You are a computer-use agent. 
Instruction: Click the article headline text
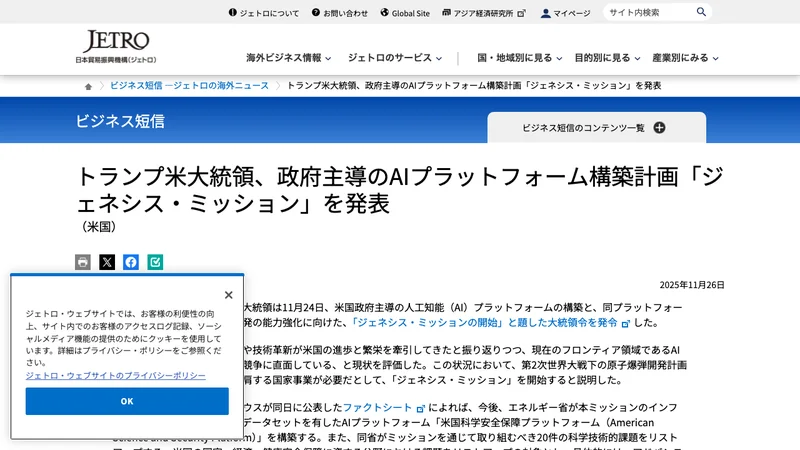point(400,190)
